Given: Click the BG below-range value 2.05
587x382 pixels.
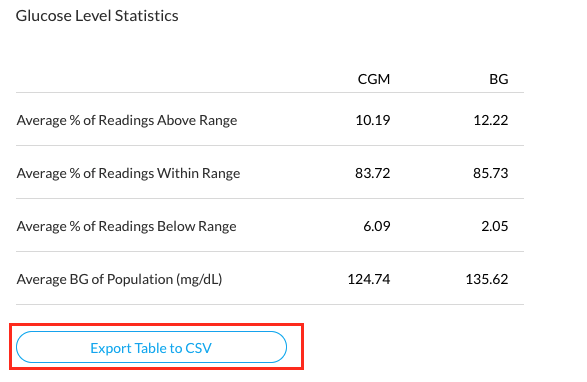Looking at the screenshot, I should 495,226.
